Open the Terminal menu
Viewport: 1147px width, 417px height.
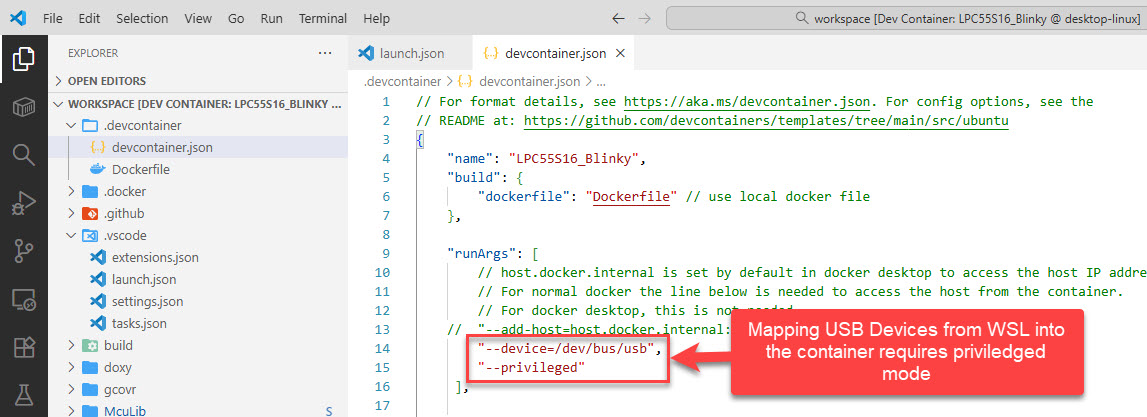point(322,18)
